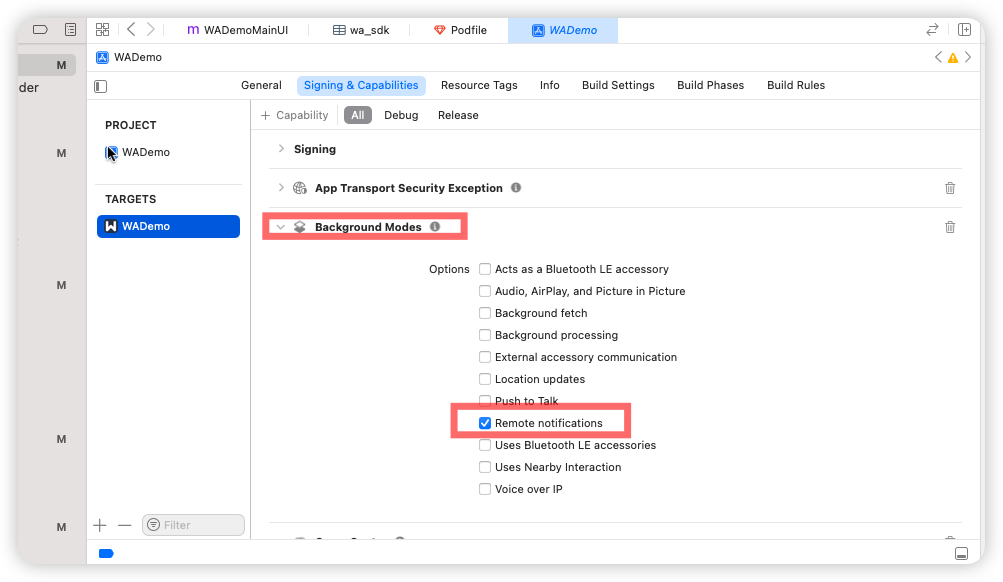The height and width of the screenshot is (582, 1003).
Task: Add editor on right icon
Action: [964, 29]
